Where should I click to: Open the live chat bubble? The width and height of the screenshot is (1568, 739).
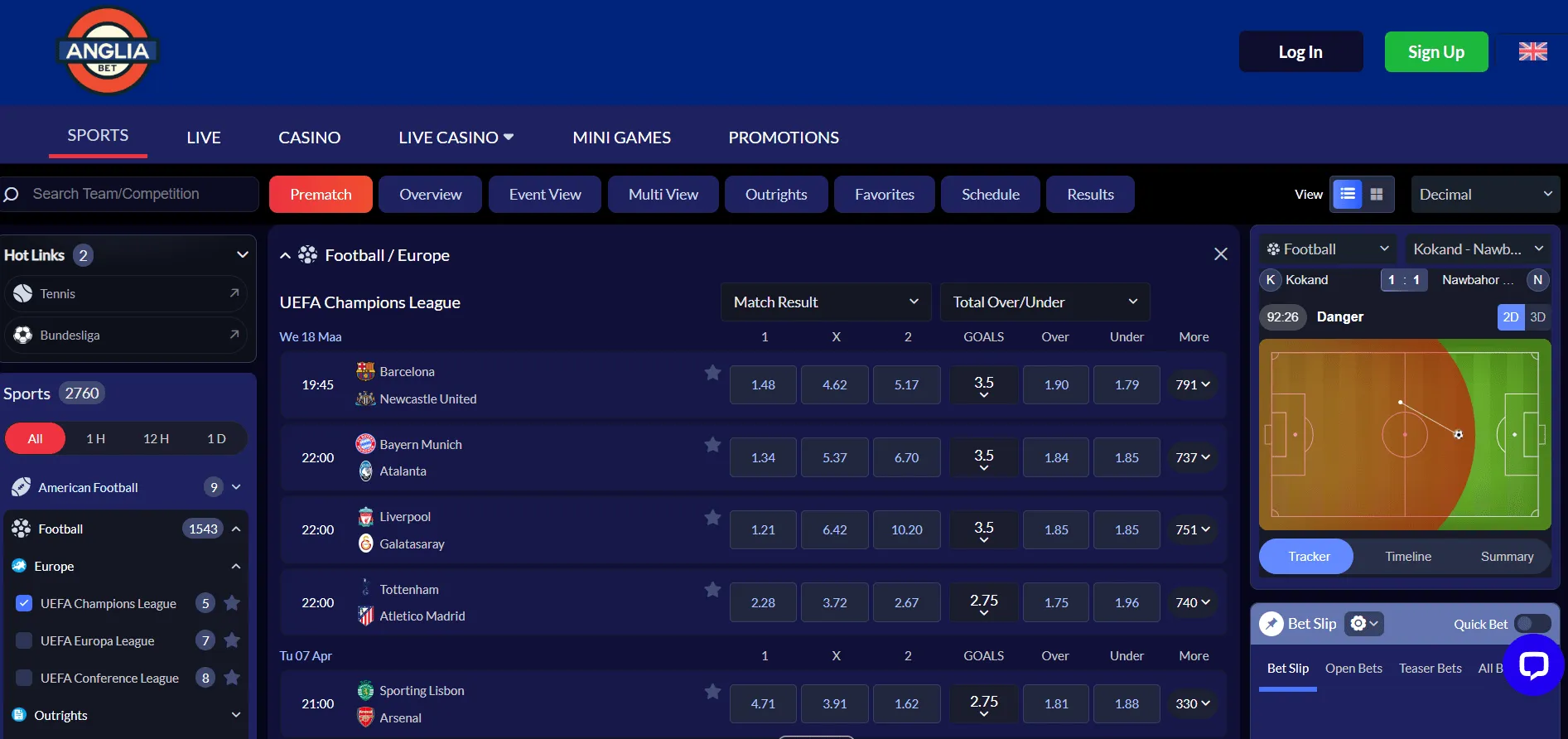point(1532,664)
